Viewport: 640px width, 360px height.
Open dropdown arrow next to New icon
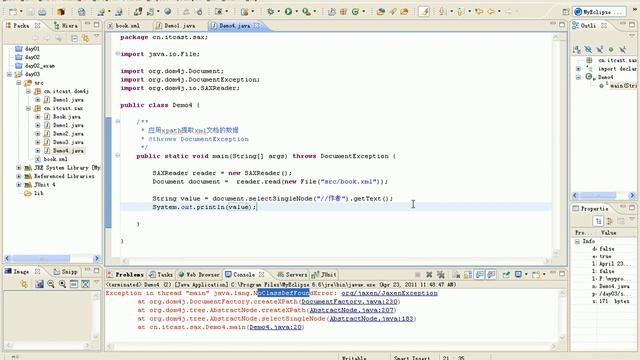(21, 12)
